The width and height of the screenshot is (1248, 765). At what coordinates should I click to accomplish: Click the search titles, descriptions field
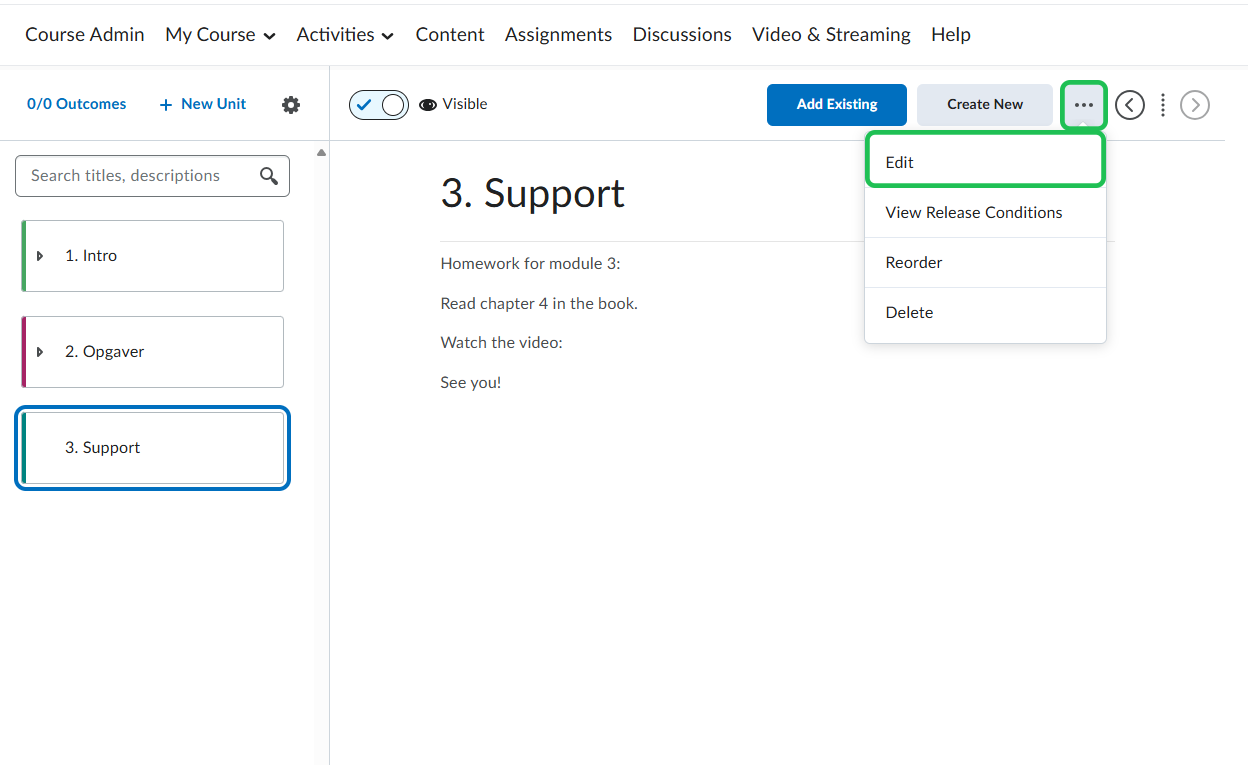coord(135,176)
